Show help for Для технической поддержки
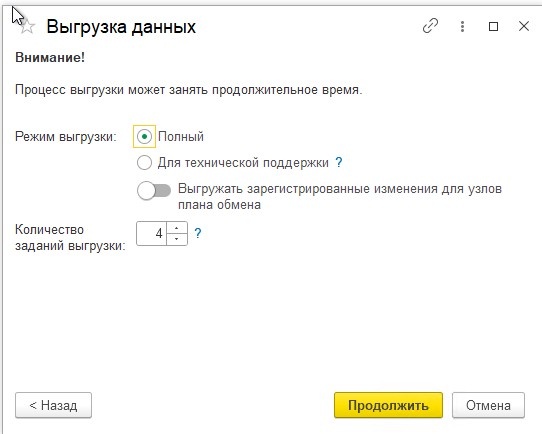 pyautogui.click(x=339, y=162)
